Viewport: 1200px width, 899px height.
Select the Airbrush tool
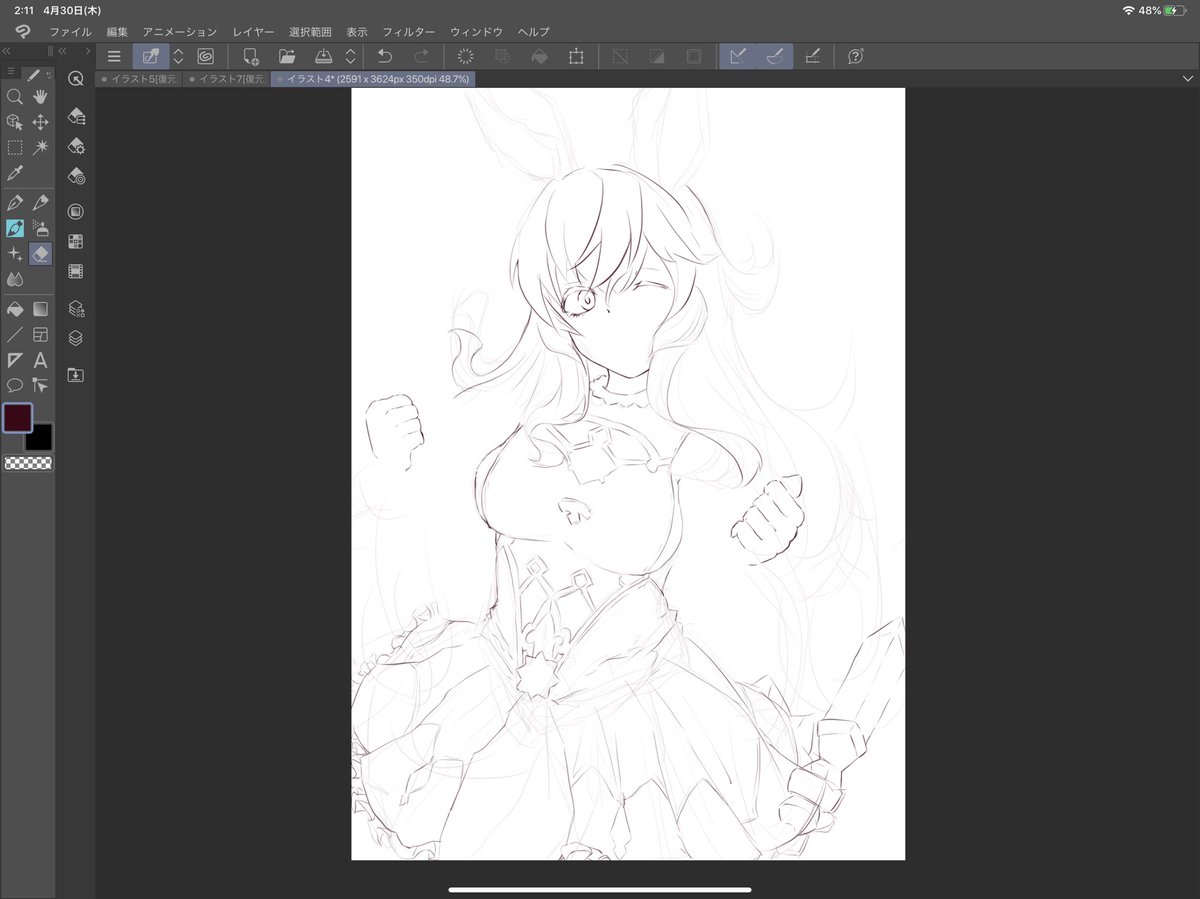tap(40, 228)
